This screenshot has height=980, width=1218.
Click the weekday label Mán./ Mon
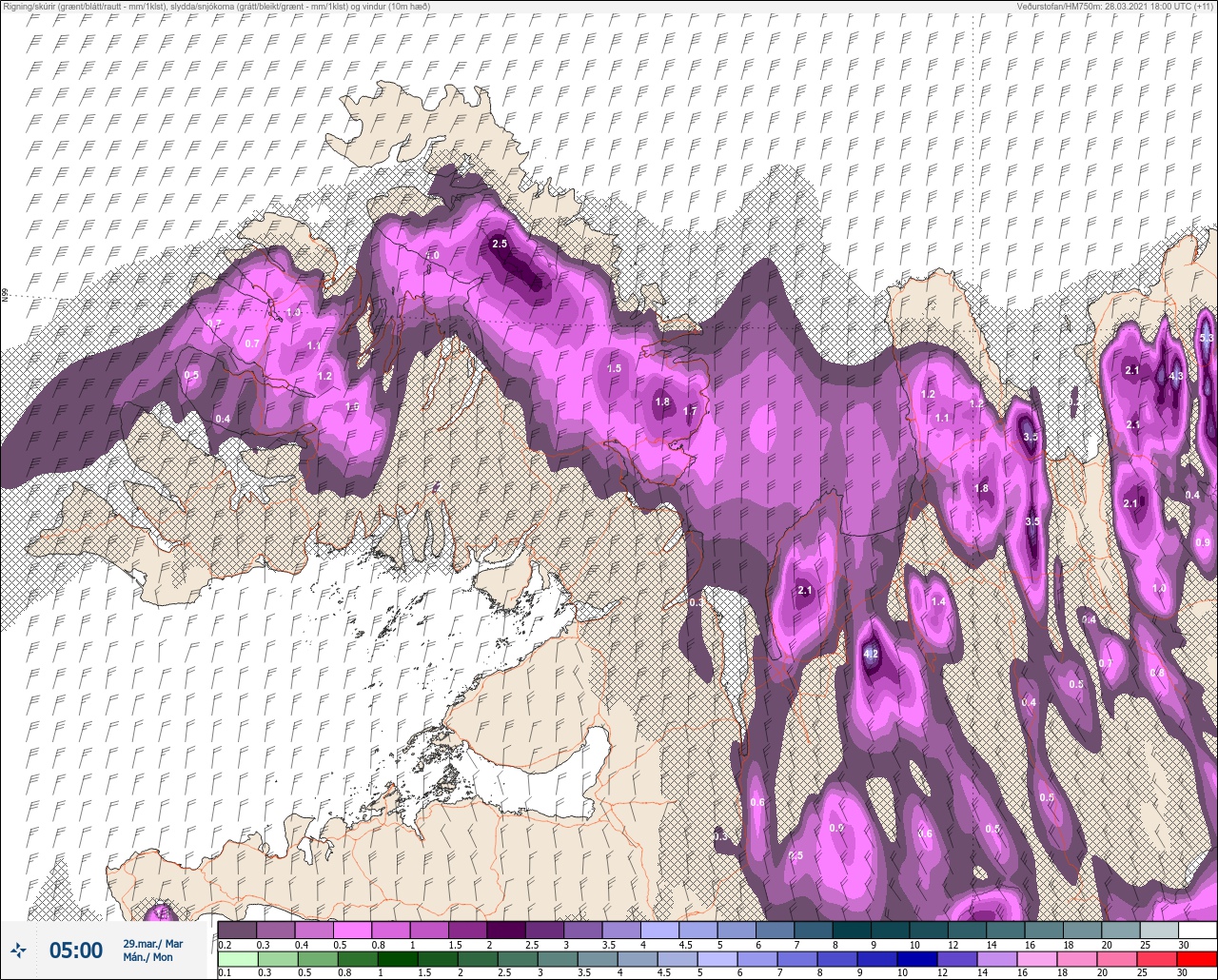[x=147, y=957]
